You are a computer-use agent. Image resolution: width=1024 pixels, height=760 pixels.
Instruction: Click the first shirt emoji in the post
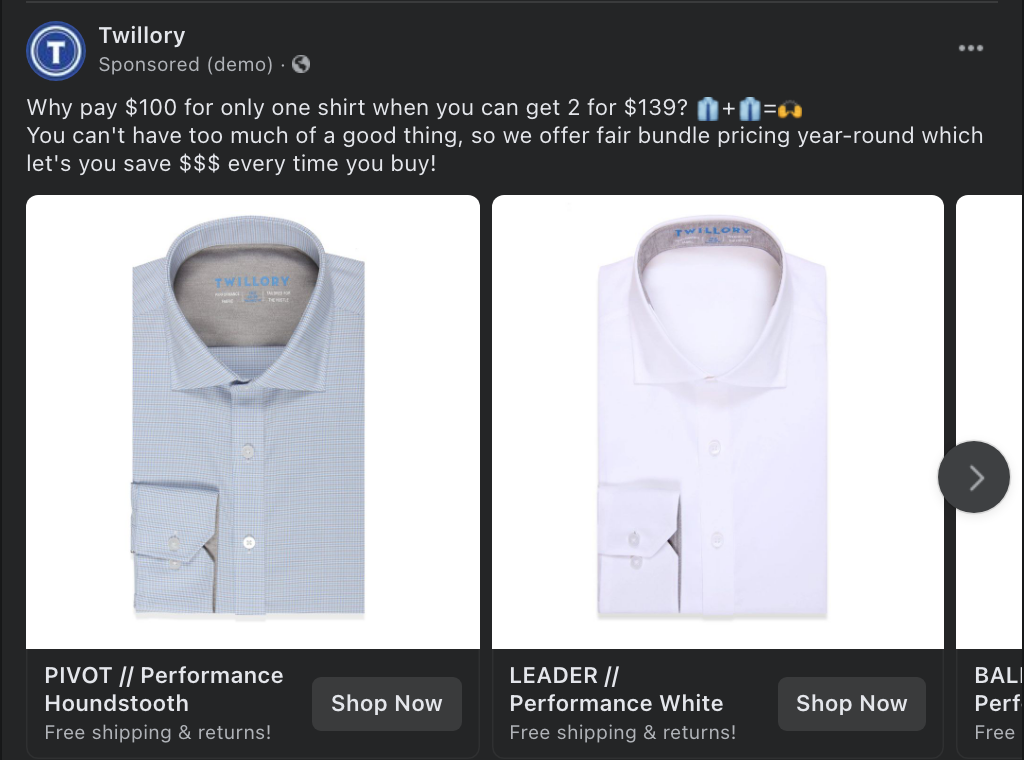pos(708,108)
